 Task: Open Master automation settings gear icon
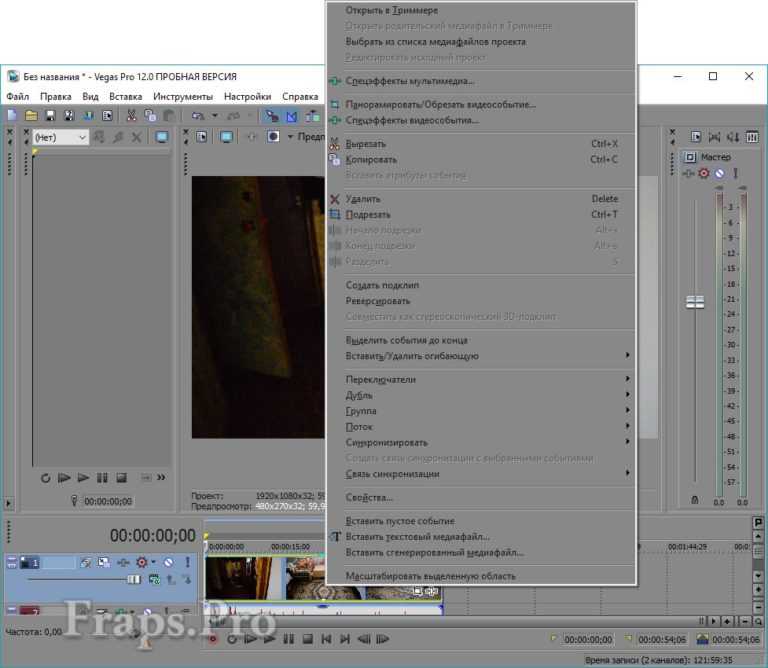click(704, 173)
